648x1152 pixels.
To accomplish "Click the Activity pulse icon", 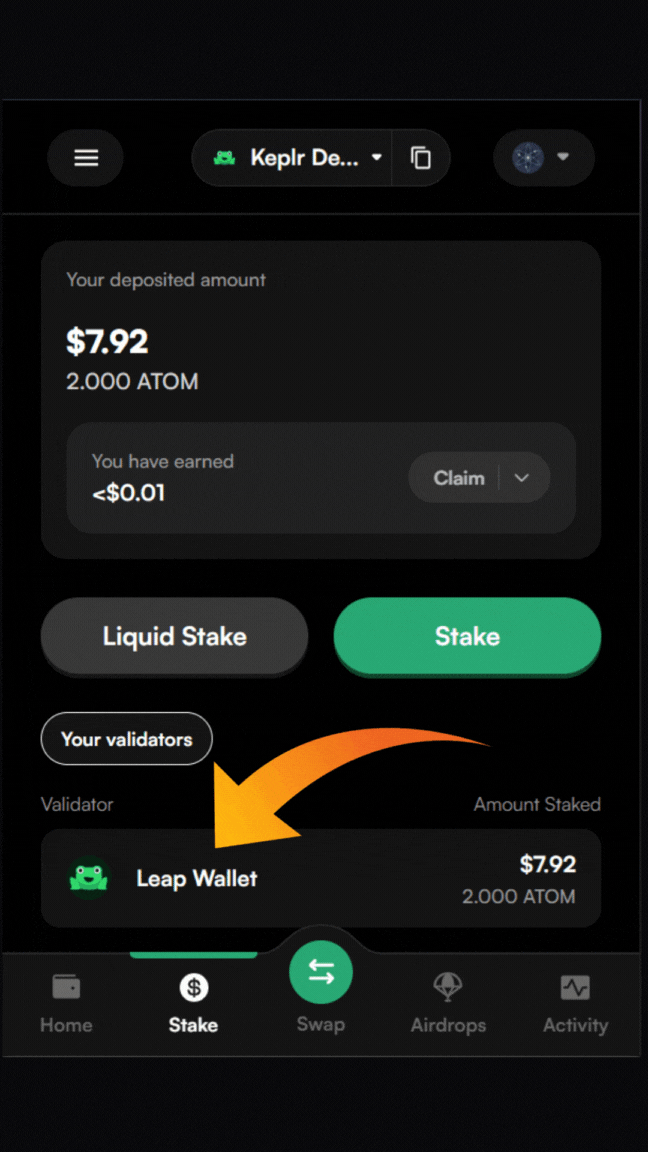I will point(575,988).
